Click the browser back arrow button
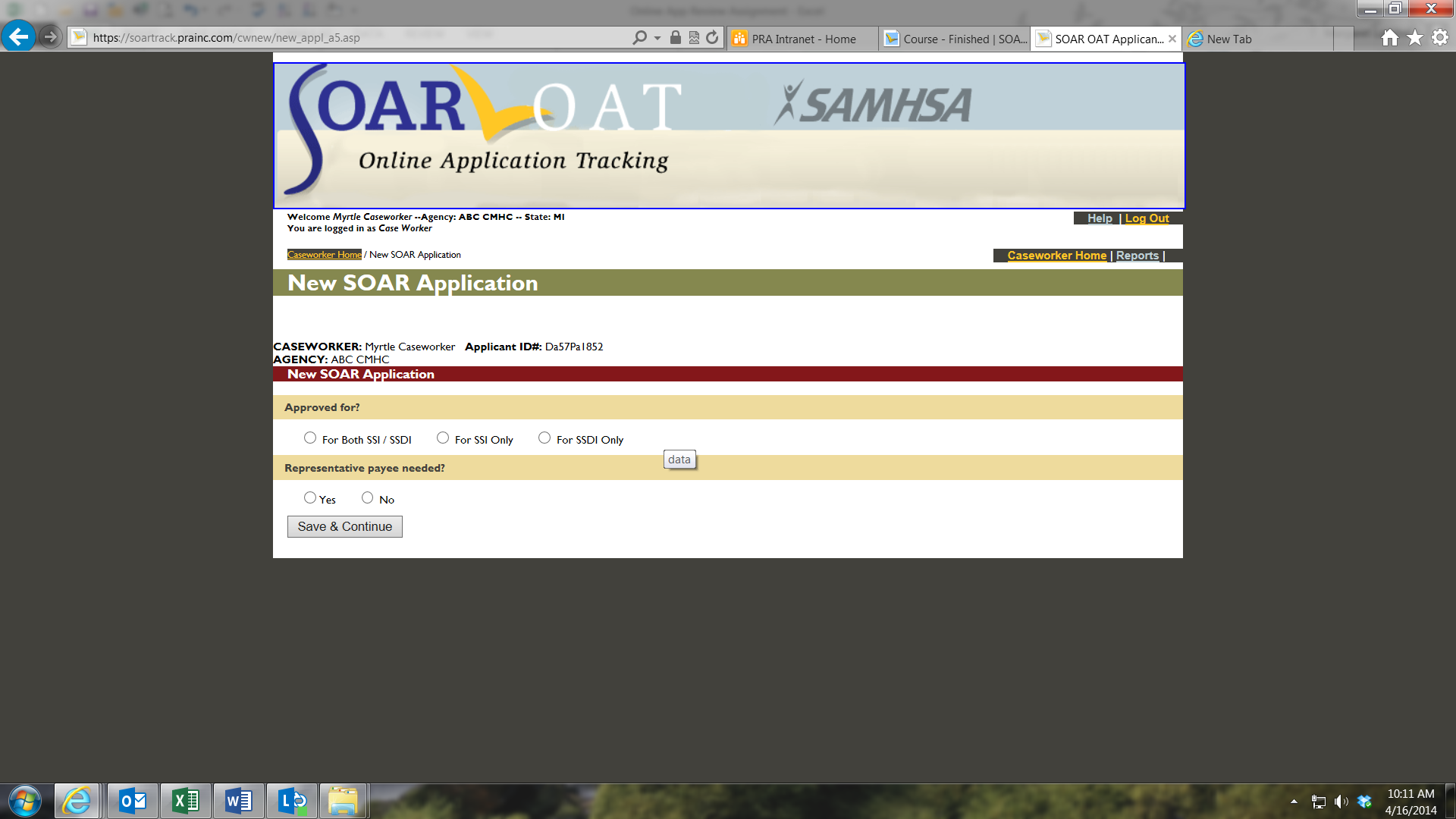The height and width of the screenshot is (819, 1456). pyautogui.click(x=18, y=36)
